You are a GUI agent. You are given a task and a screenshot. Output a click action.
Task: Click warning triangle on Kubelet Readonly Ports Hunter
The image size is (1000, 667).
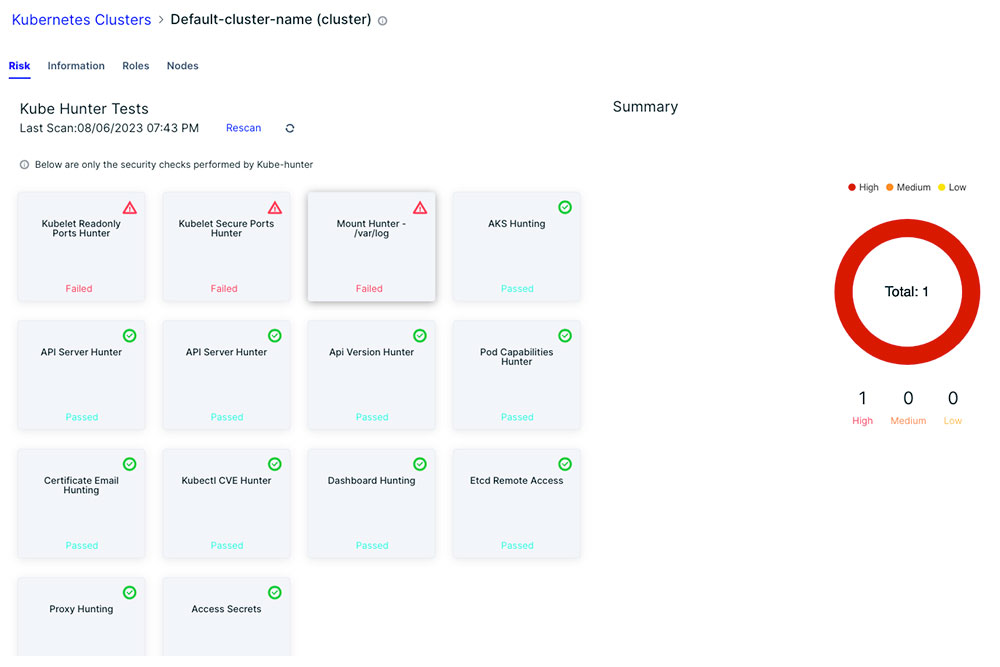click(129, 208)
